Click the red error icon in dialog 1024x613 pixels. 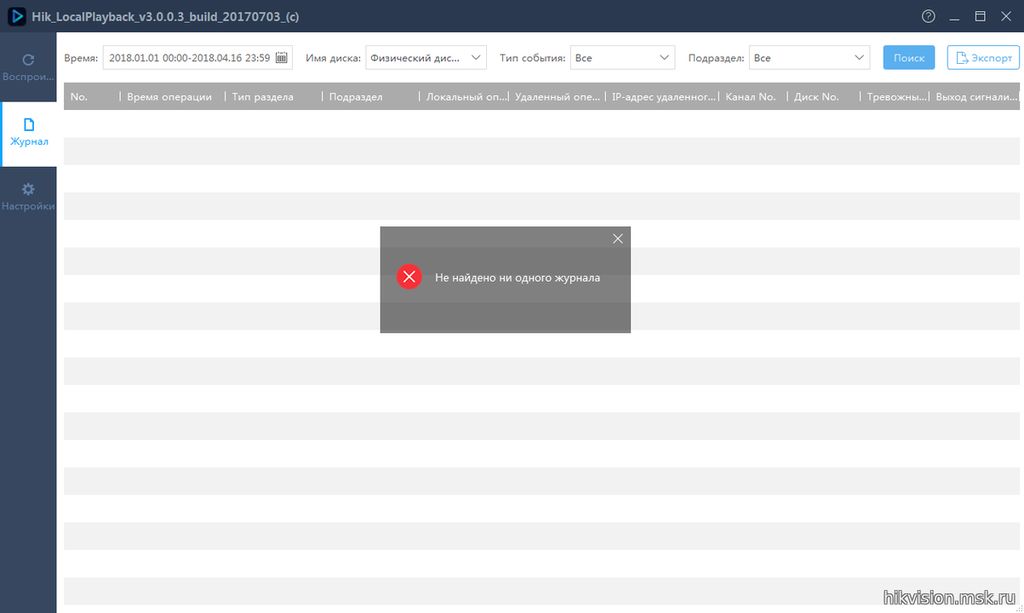(x=409, y=277)
